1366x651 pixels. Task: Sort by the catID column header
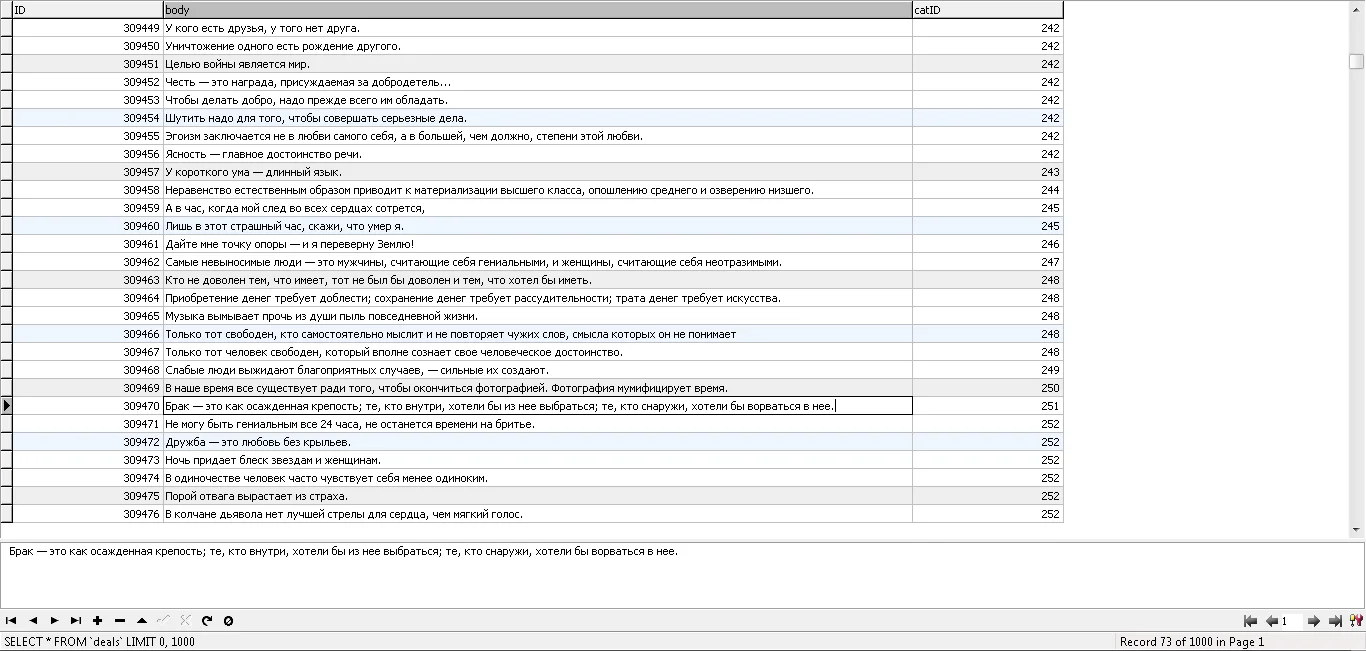[x=988, y=10]
